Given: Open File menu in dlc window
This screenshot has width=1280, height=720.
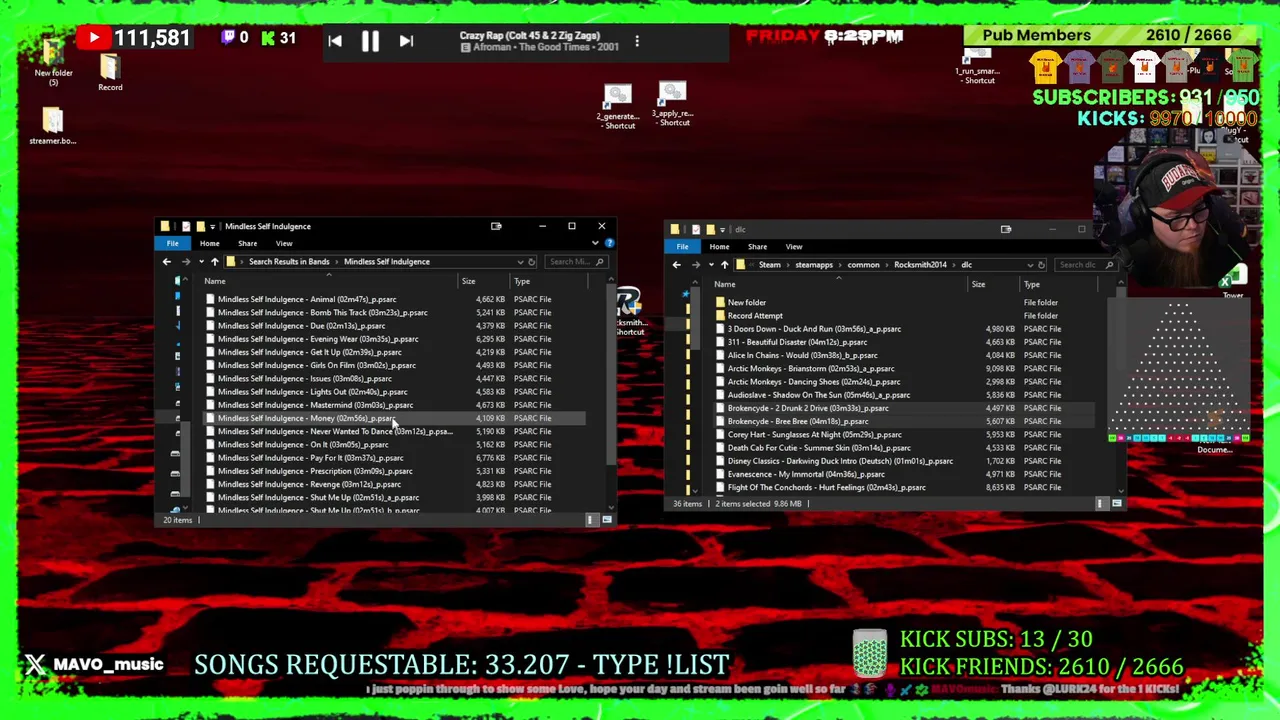Looking at the screenshot, I should coord(682,246).
